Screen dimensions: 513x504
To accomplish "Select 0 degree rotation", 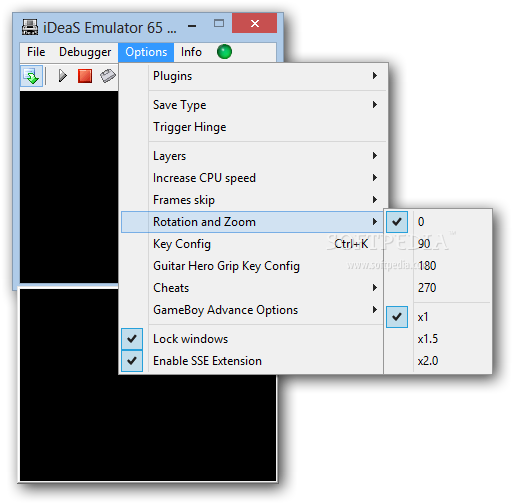I will pyautogui.click(x=438, y=222).
